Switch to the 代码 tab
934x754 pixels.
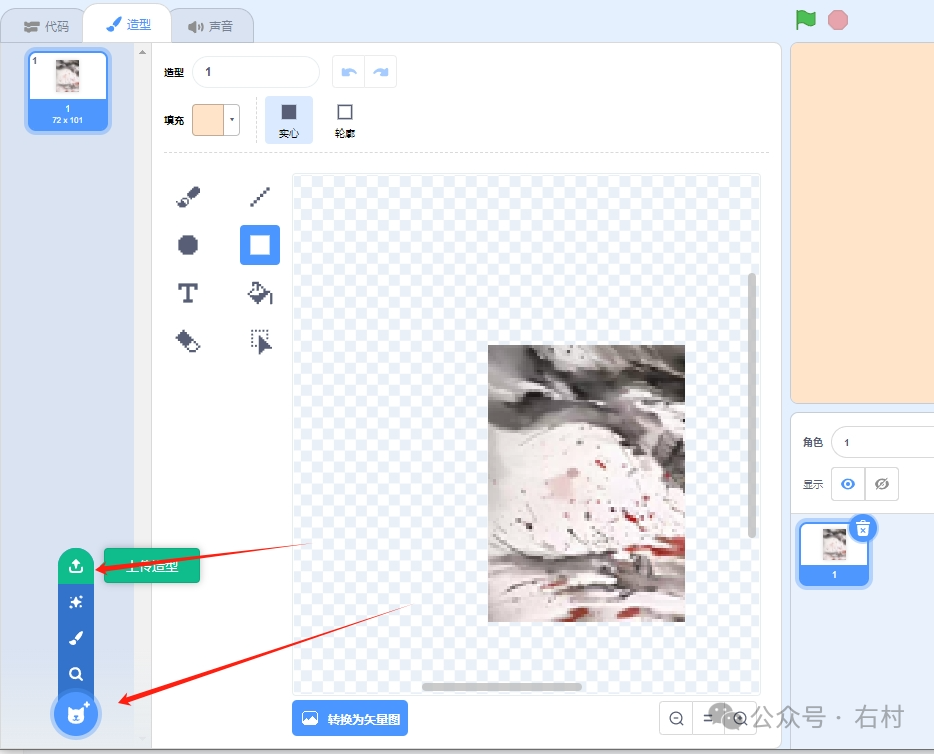[x=50, y=25]
